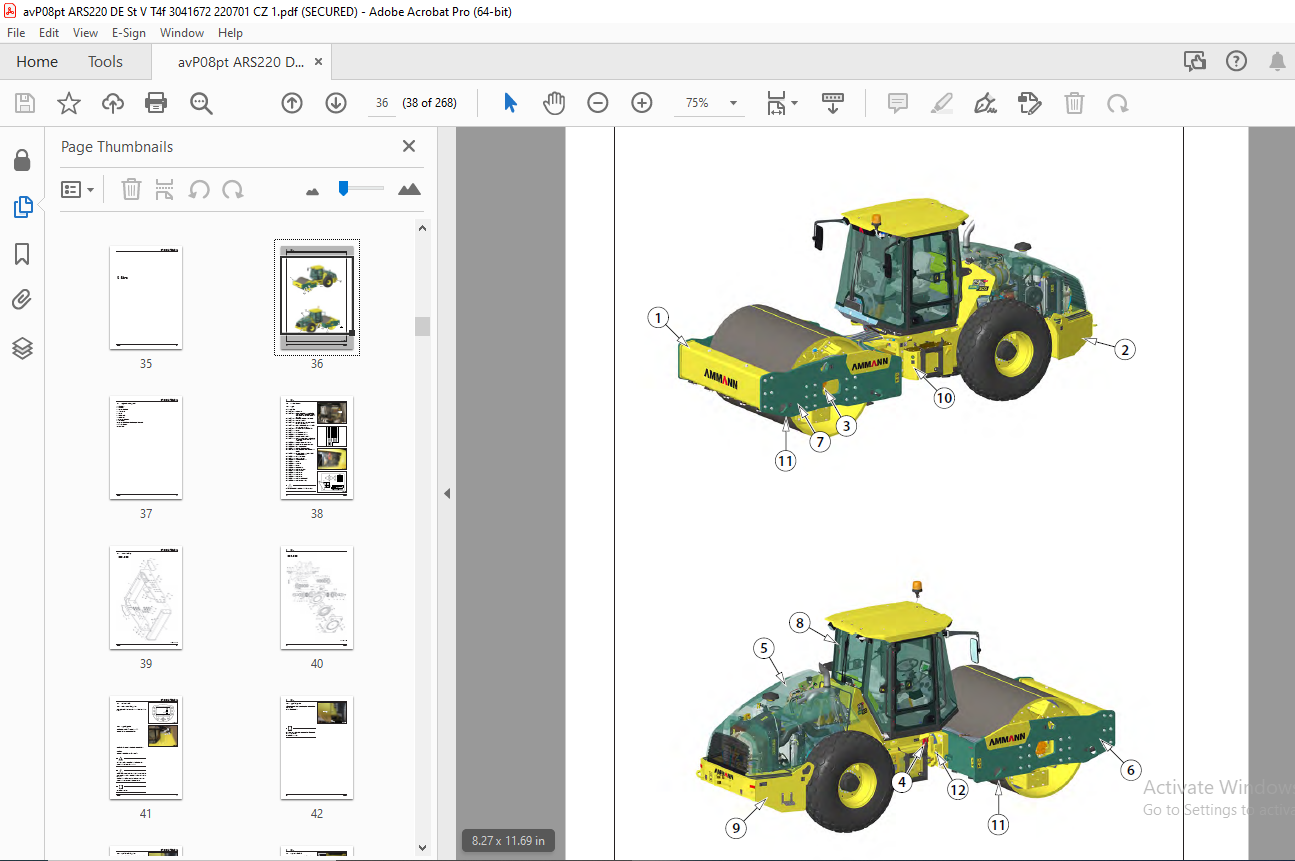Select the page 35 thumbnail

(x=146, y=298)
